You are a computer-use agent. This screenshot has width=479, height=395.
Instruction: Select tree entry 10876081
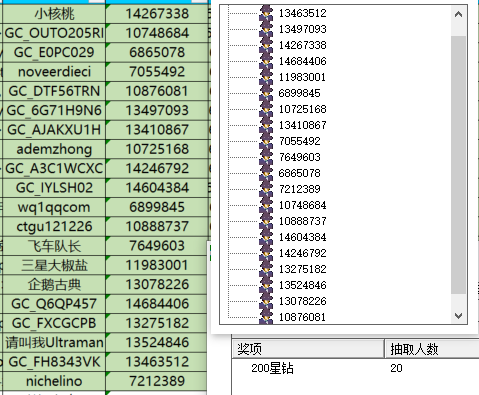click(x=302, y=317)
